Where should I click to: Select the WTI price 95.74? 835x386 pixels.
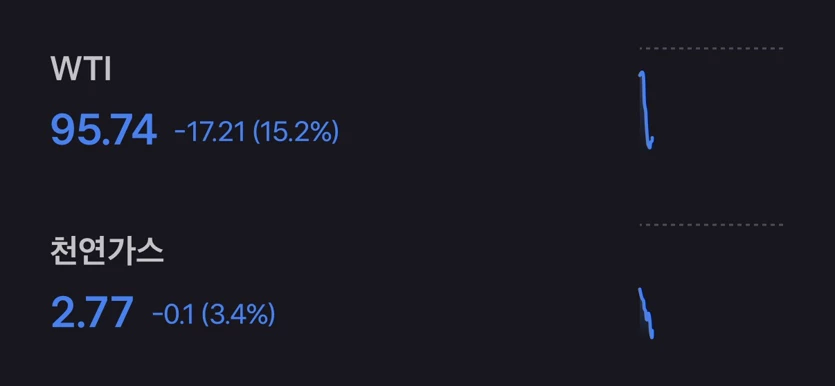pos(104,130)
